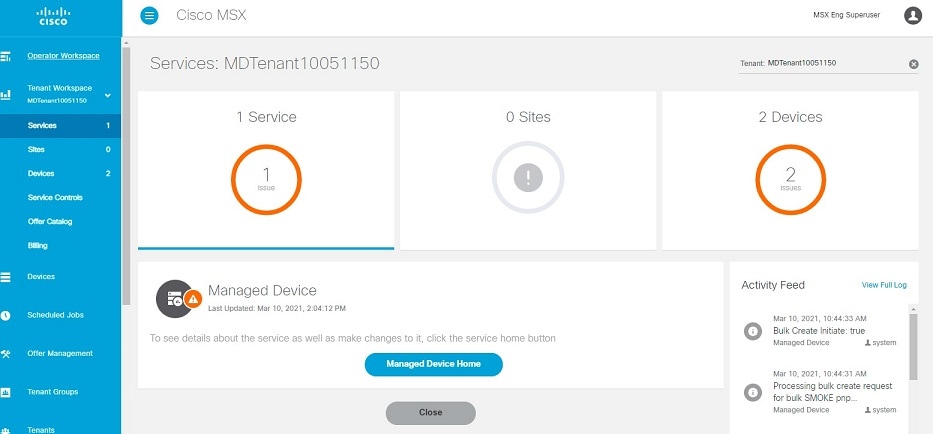This screenshot has height=434, width=933.
Task: Click the Close button
Action: point(431,413)
